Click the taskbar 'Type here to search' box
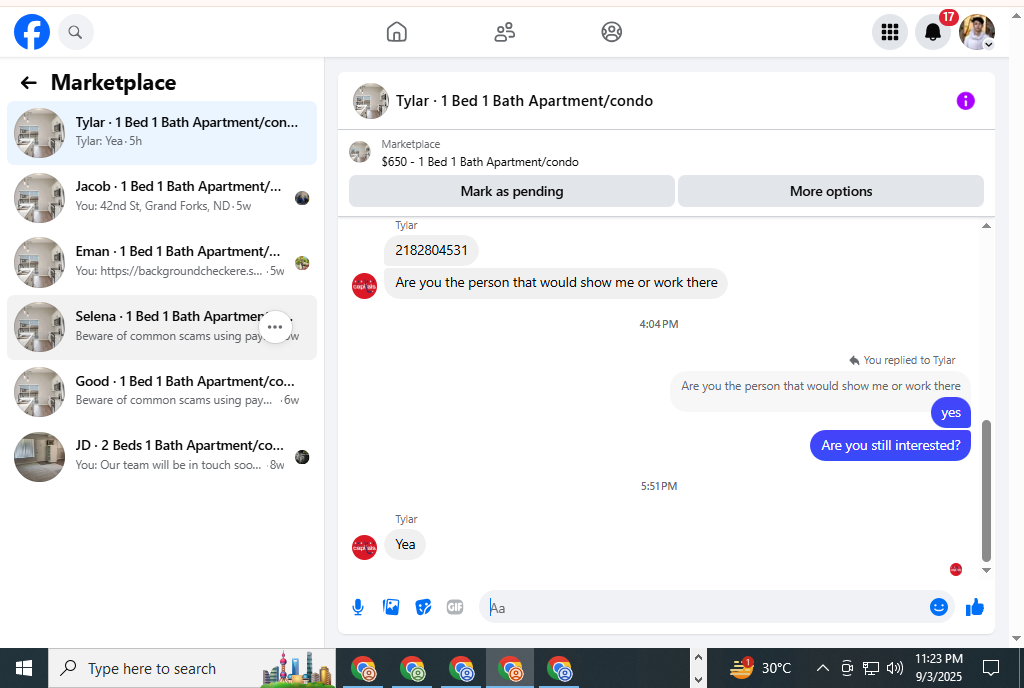Screen dimensions: 1024x688 [x=192, y=668]
